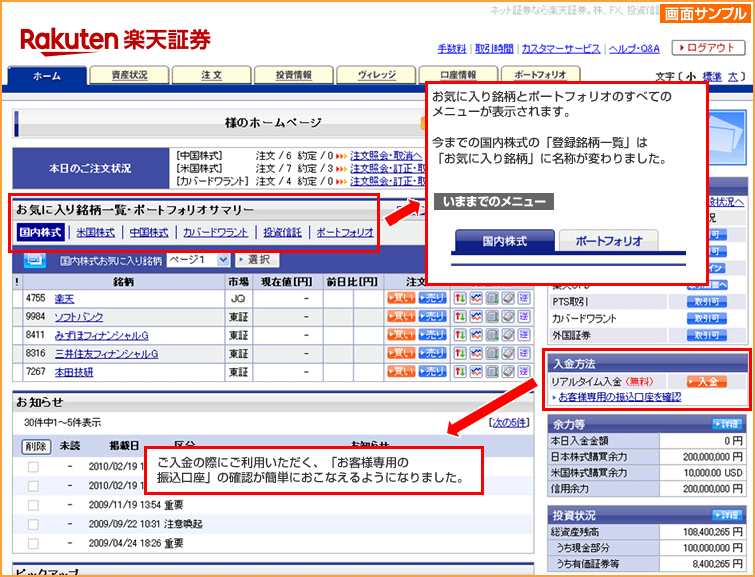755x577 pixels.
Task: Go to the ホーム tab
Action: 47,76
